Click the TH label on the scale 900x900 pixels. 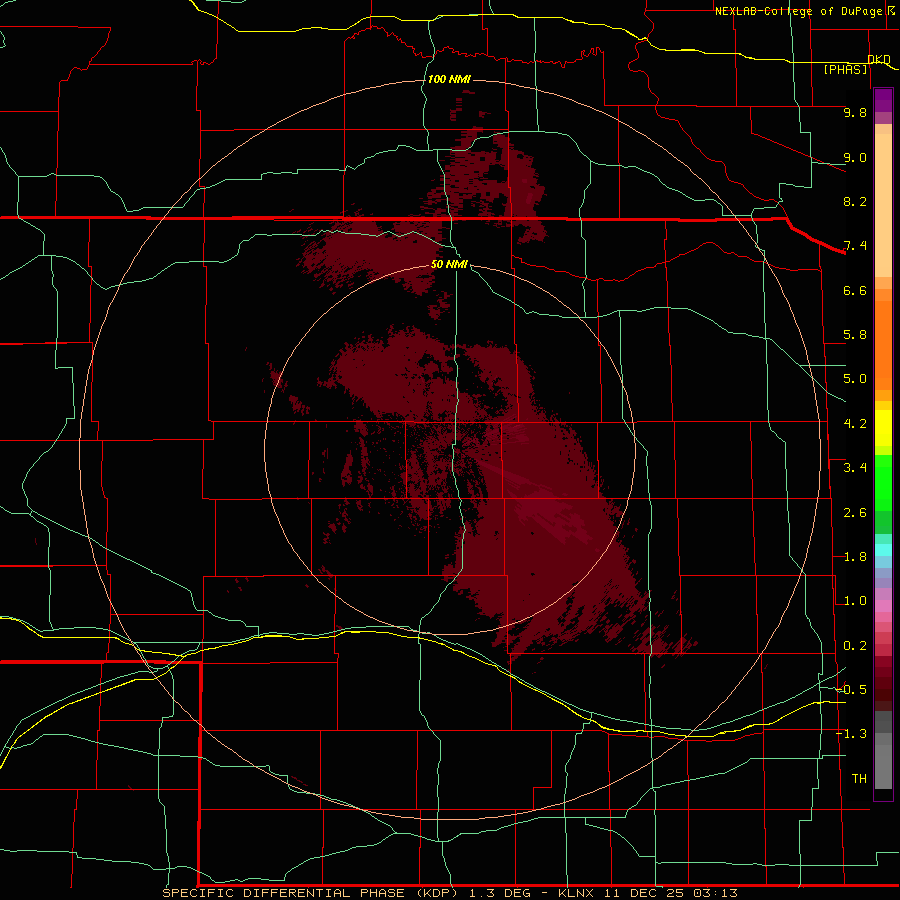point(859,779)
